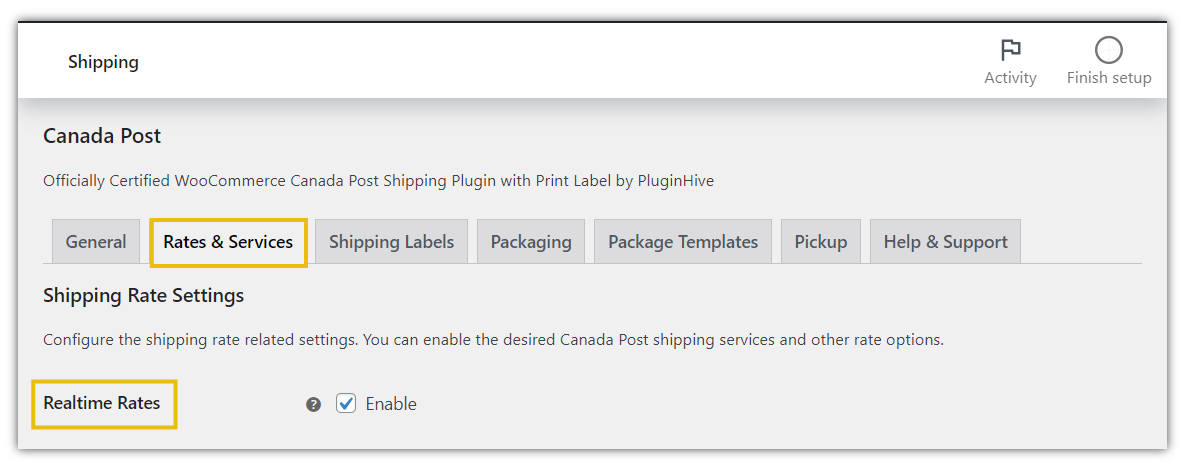Click the PluginHive plugin description text
The height and width of the screenshot is (468, 1185).
pyautogui.click(x=379, y=181)
